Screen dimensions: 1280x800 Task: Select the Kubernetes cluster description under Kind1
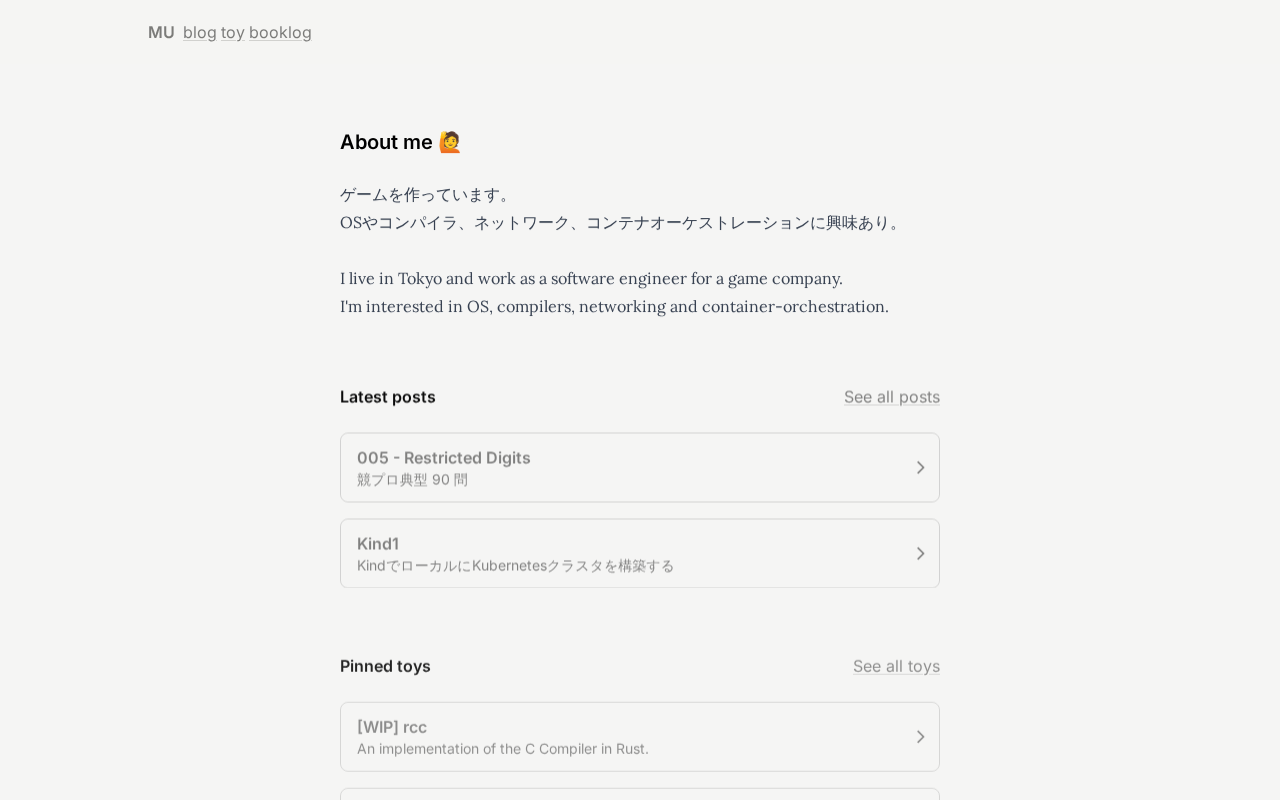[x=516, y=566]
